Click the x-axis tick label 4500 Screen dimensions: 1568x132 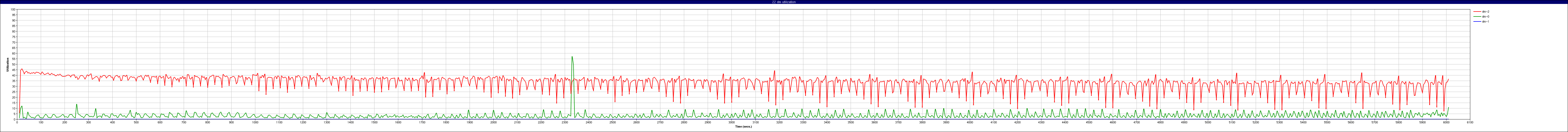pyautogui.click(x=1088, y=122)
